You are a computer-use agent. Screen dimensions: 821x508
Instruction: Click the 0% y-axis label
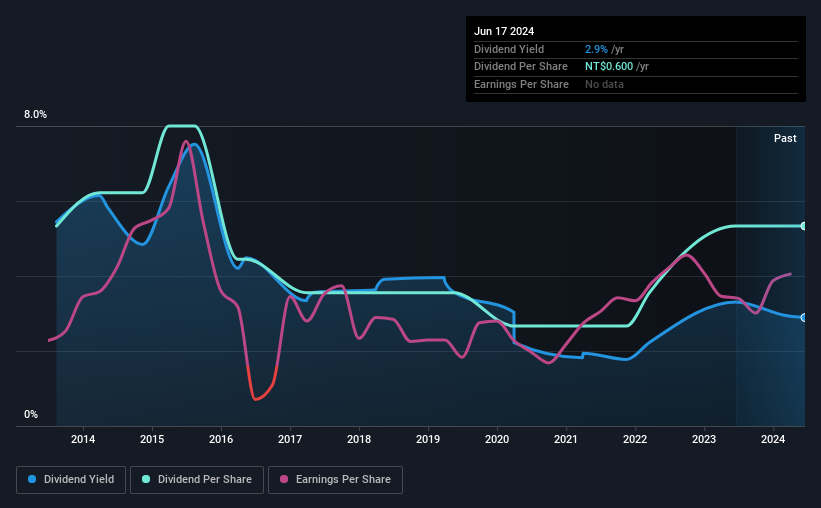coord(31,414)
